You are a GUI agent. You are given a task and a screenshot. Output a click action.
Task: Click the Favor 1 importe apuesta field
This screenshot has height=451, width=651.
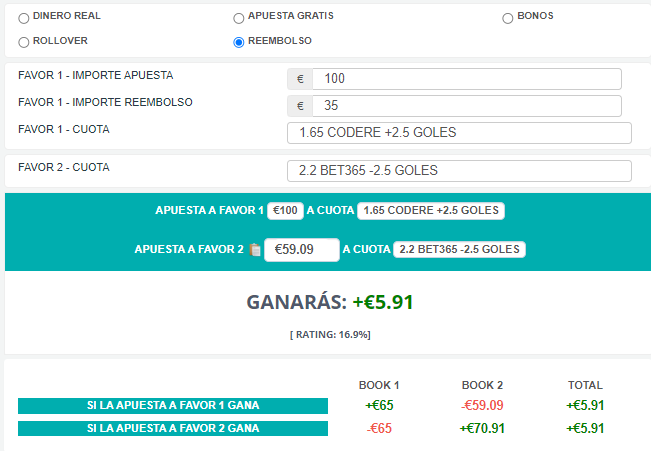[467, 79]
